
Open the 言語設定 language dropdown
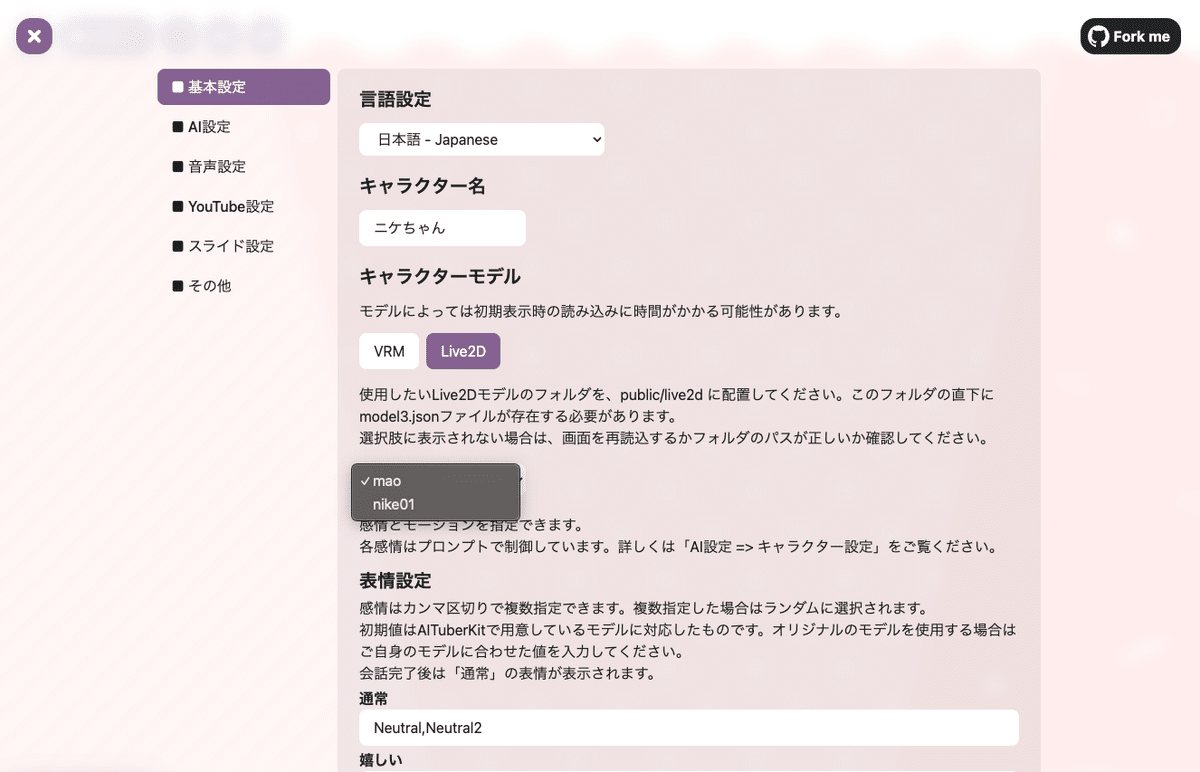[481, 139]
